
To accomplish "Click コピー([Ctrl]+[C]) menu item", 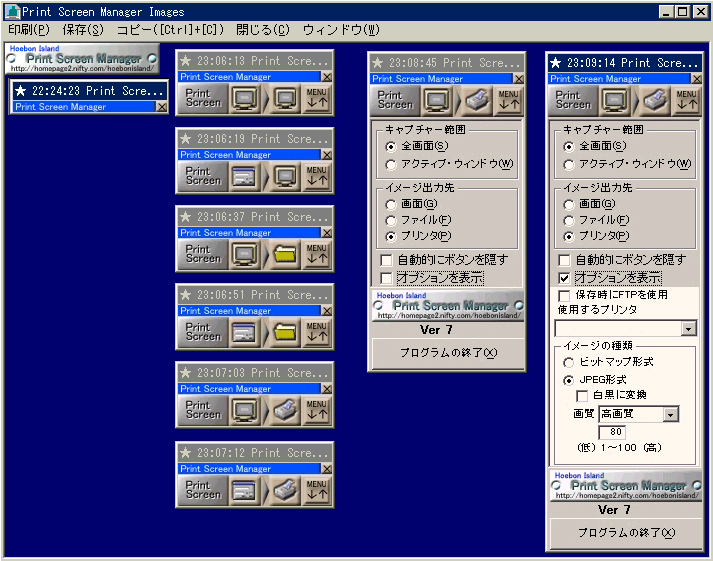I will pos(171,30).
